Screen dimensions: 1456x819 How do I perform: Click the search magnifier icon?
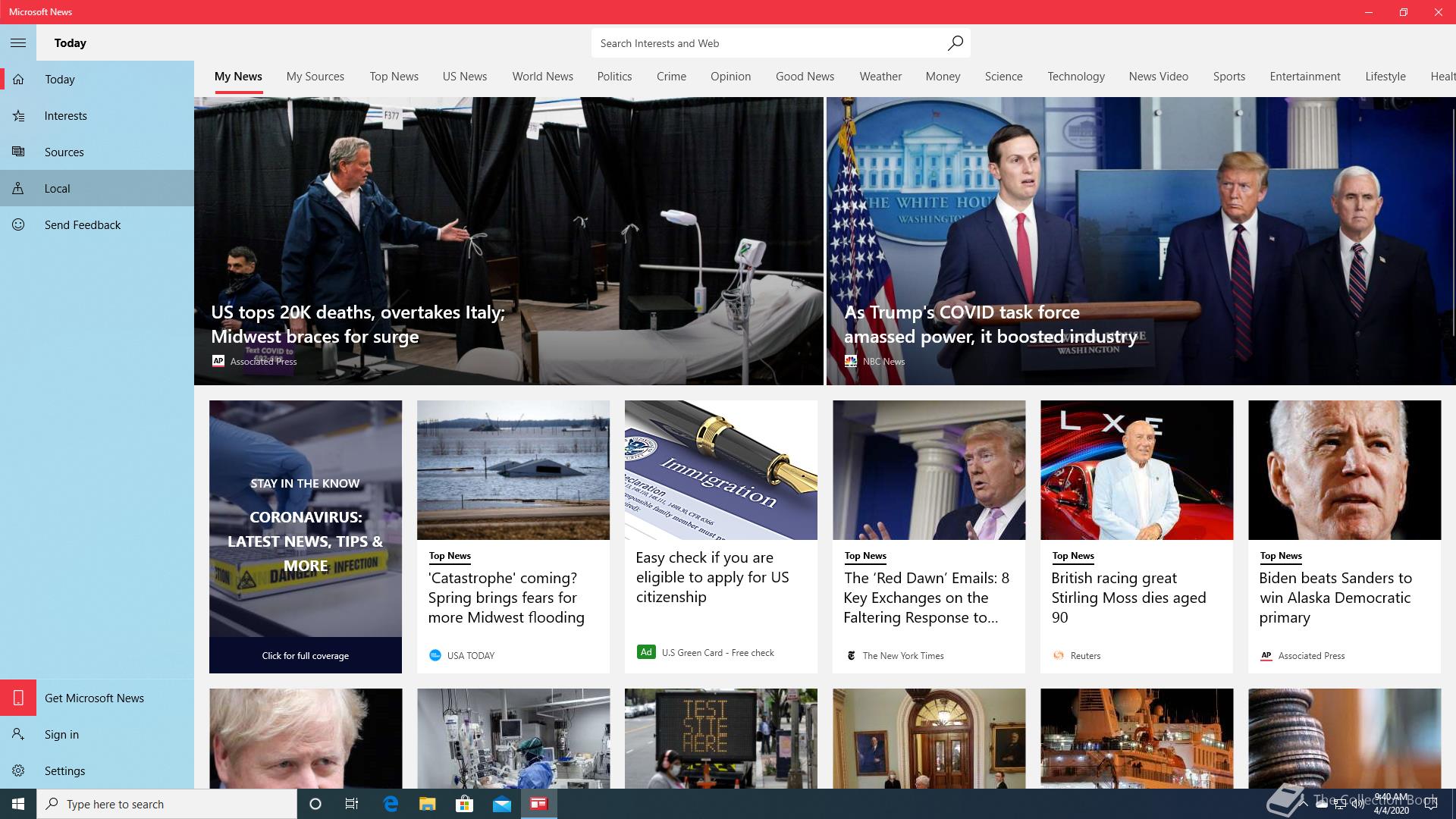pos(955,43)
